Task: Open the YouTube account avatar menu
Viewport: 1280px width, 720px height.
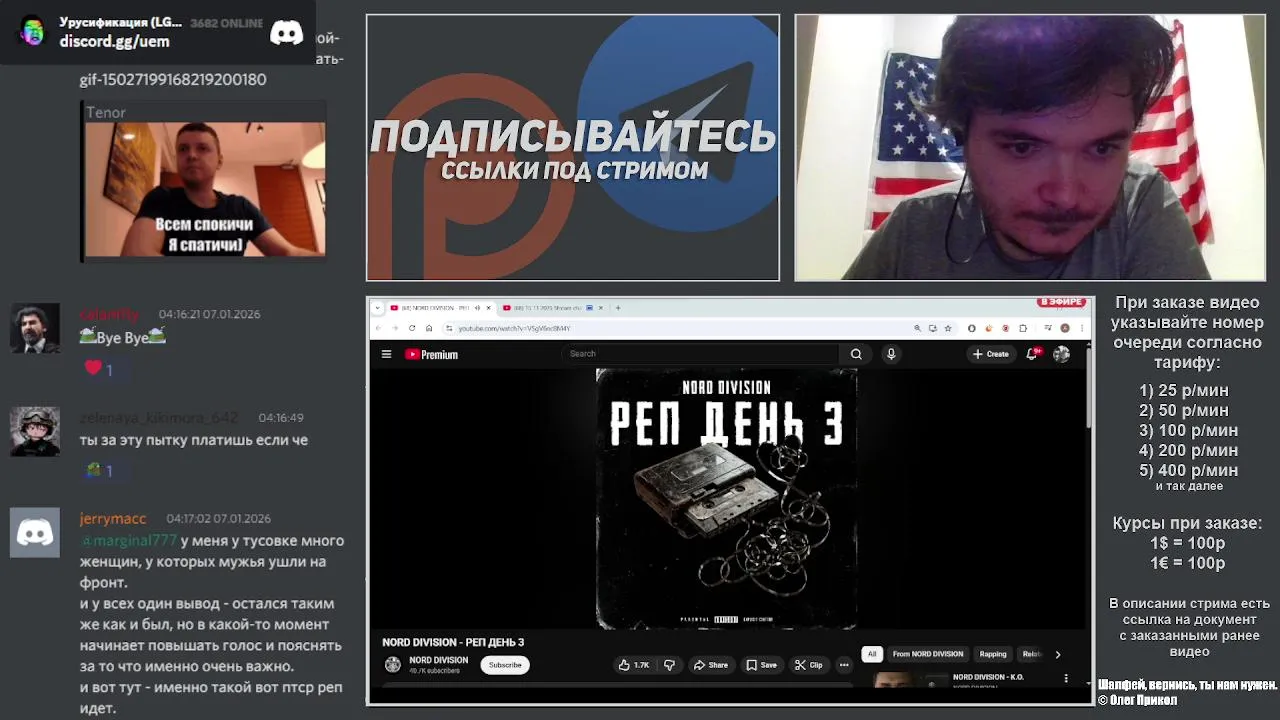Action: (1062, 354)
